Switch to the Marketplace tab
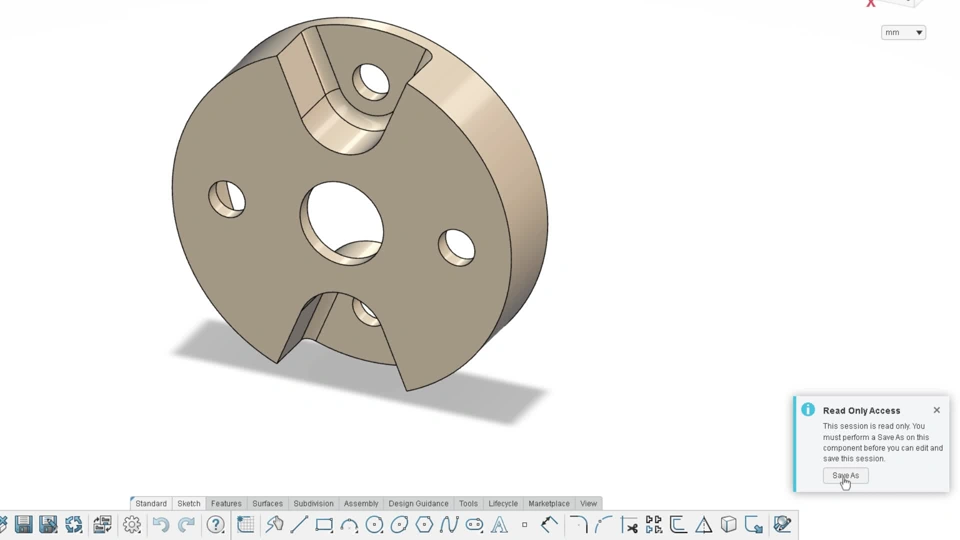 click(549, 503)
